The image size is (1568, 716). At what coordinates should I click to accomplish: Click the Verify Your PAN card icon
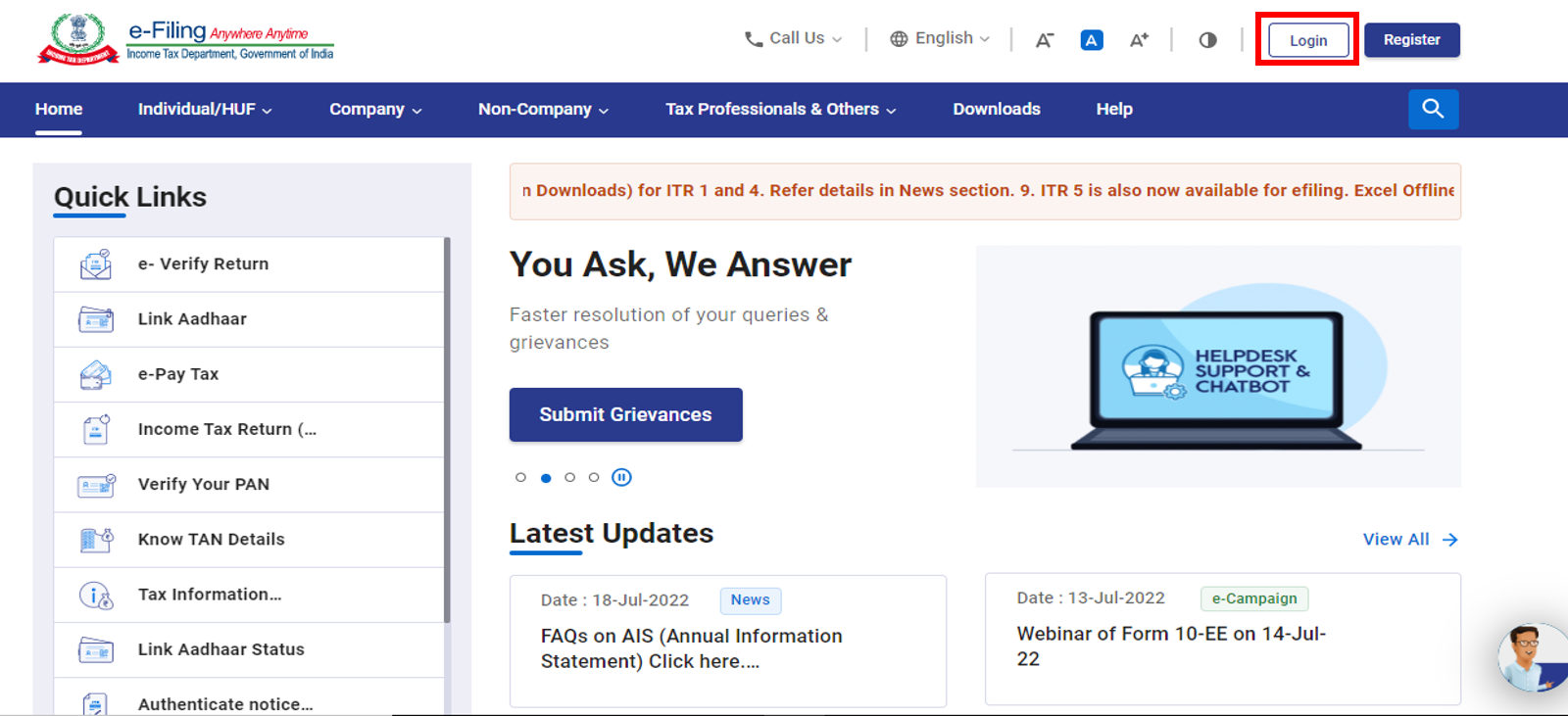96,484
